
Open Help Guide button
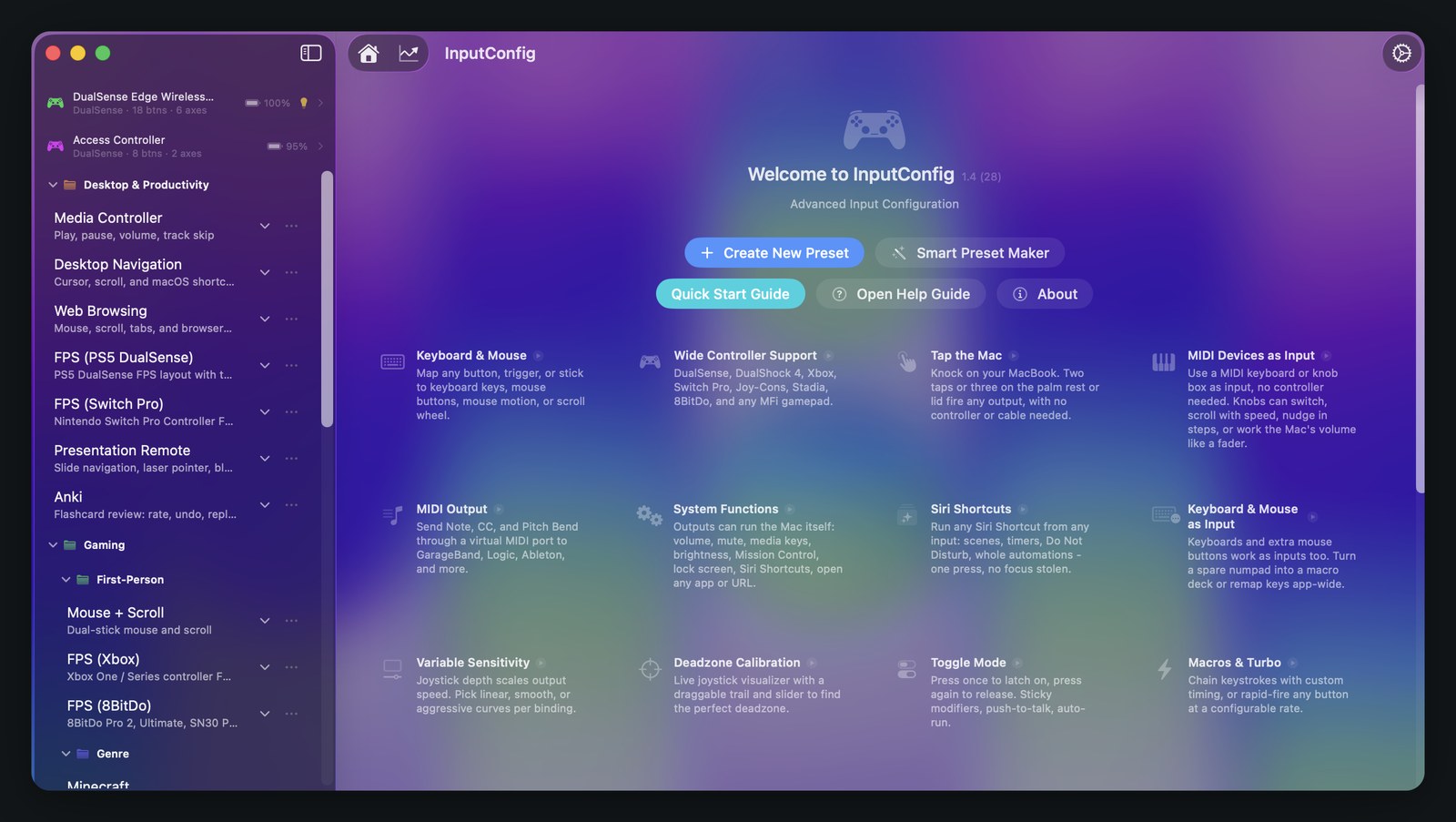[900, 294]
